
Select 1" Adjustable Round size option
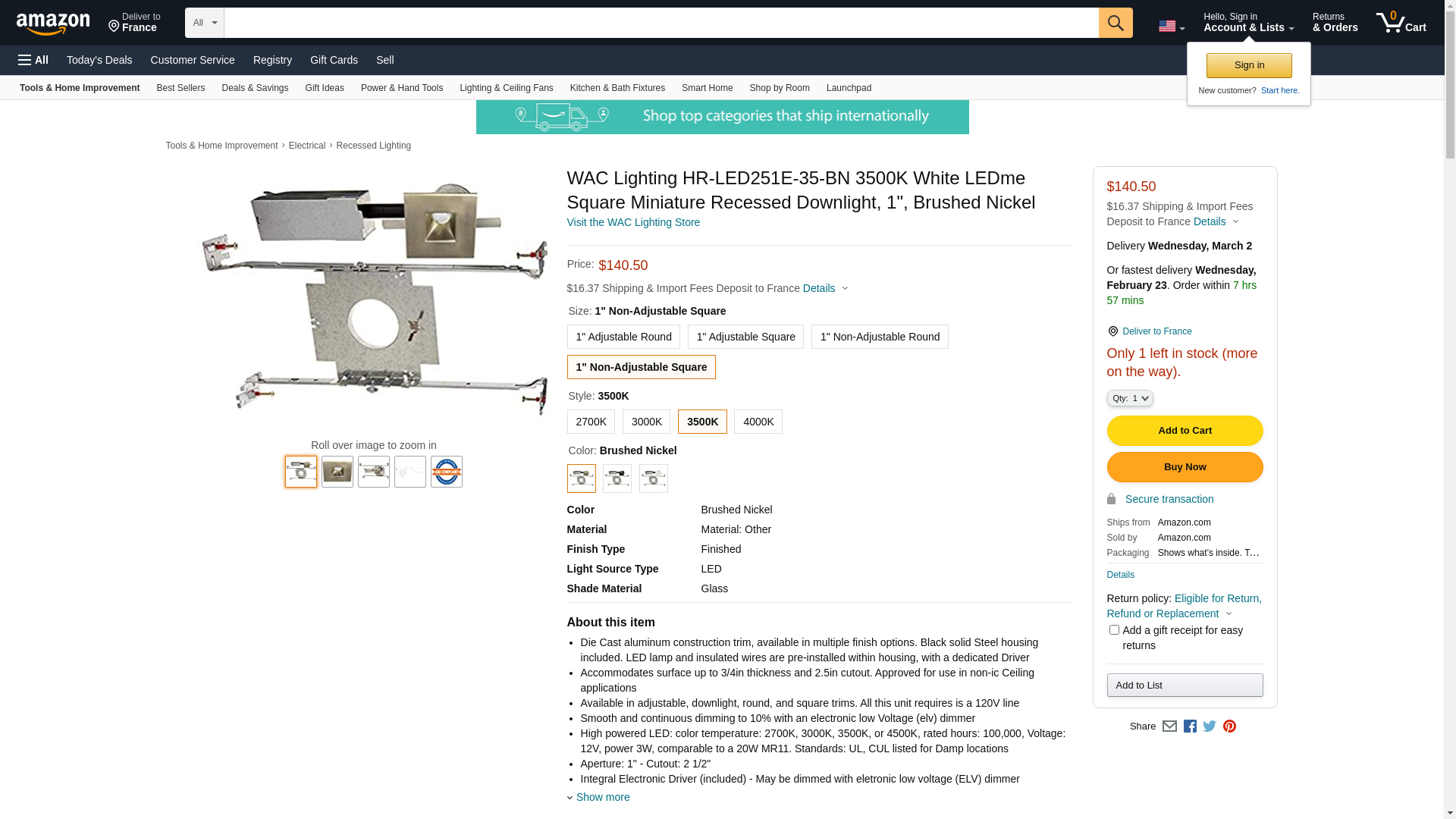tap(623, 337)
